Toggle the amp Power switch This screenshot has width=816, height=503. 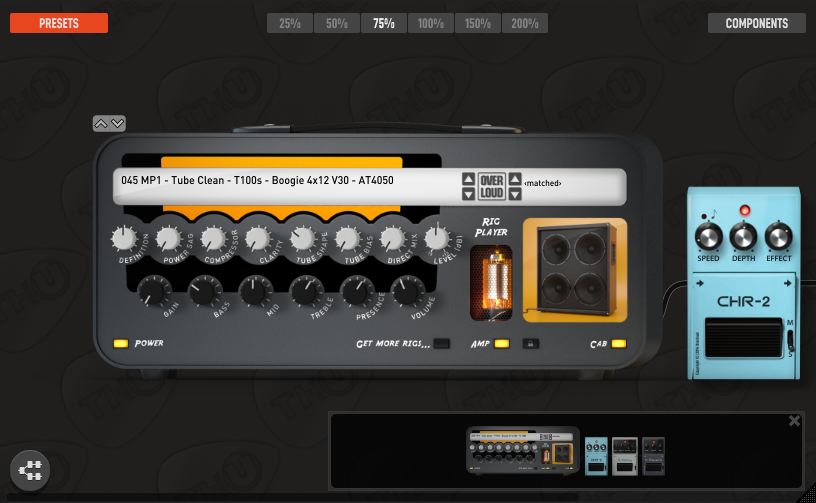click(x=121, y=343)
